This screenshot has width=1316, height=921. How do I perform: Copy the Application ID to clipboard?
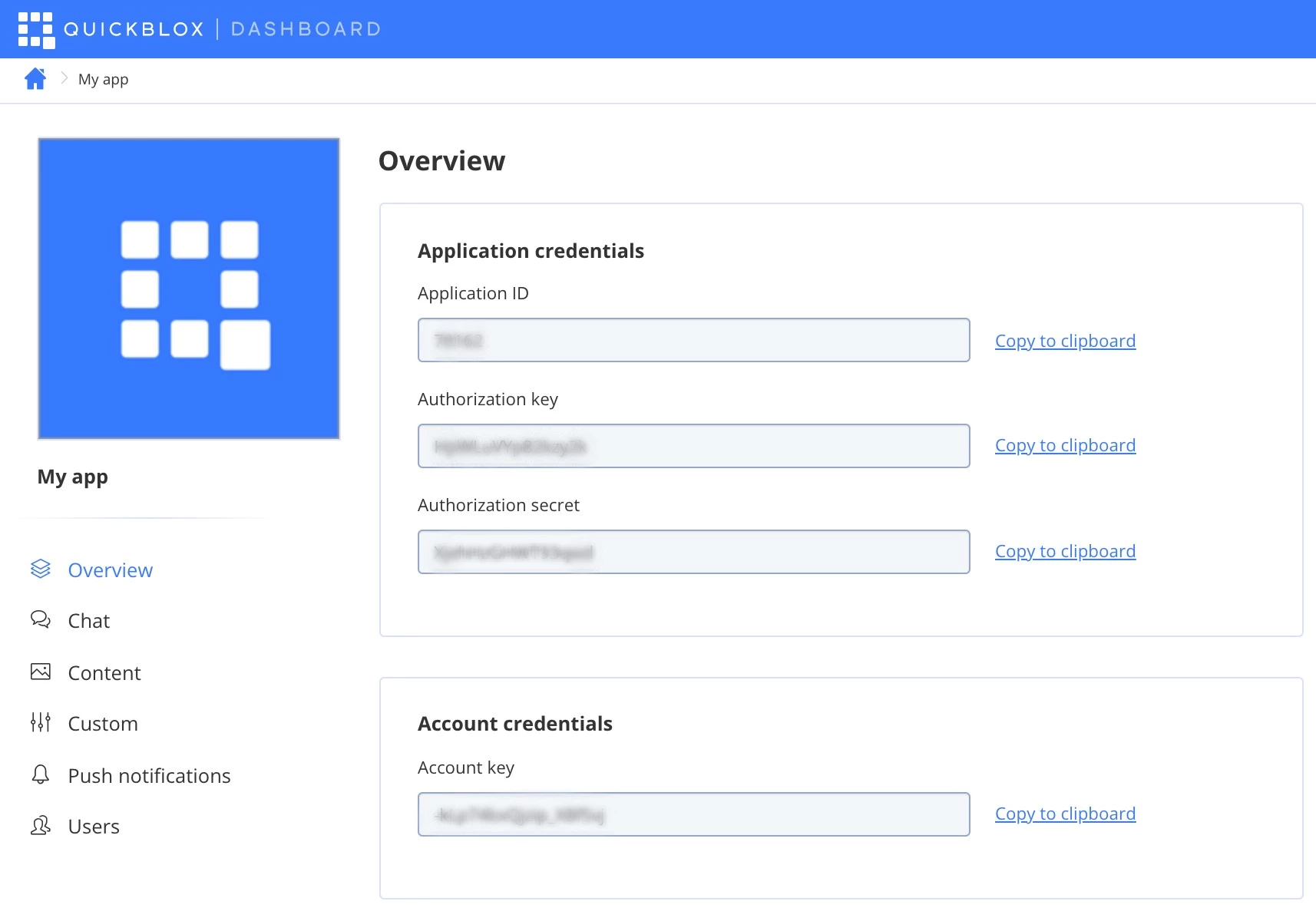1065,340
